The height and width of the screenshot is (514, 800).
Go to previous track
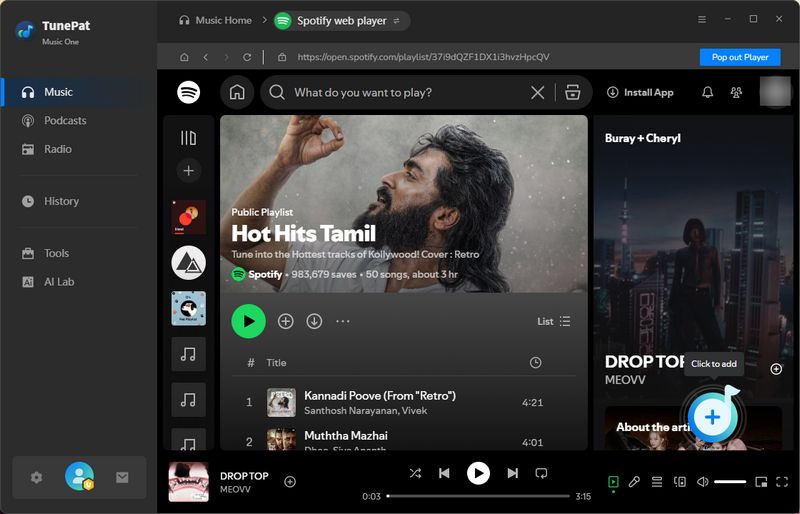click(x=444, y=473)
